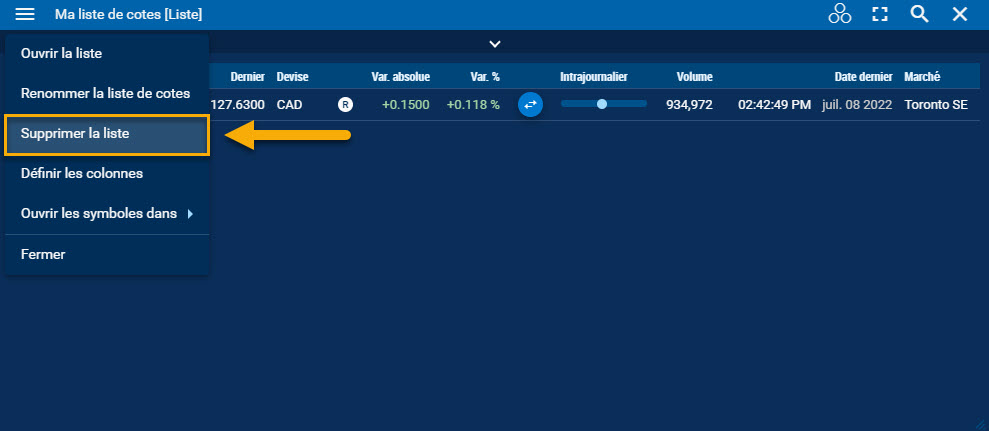The image size is (989, 431).
Task: Choose Renommer la liste de cotes
Action: pyautogui.click(x=105, y=93)
